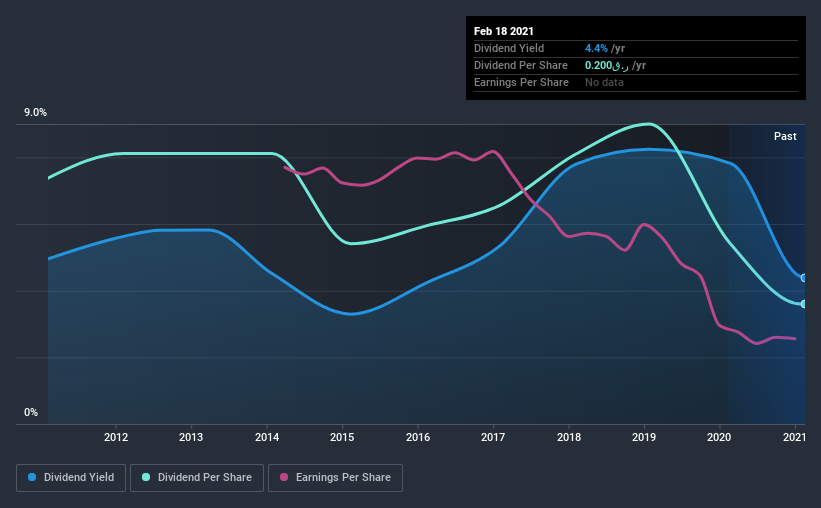
Task: Select the 2012 tick on the time axis
Action: [116, 437]
